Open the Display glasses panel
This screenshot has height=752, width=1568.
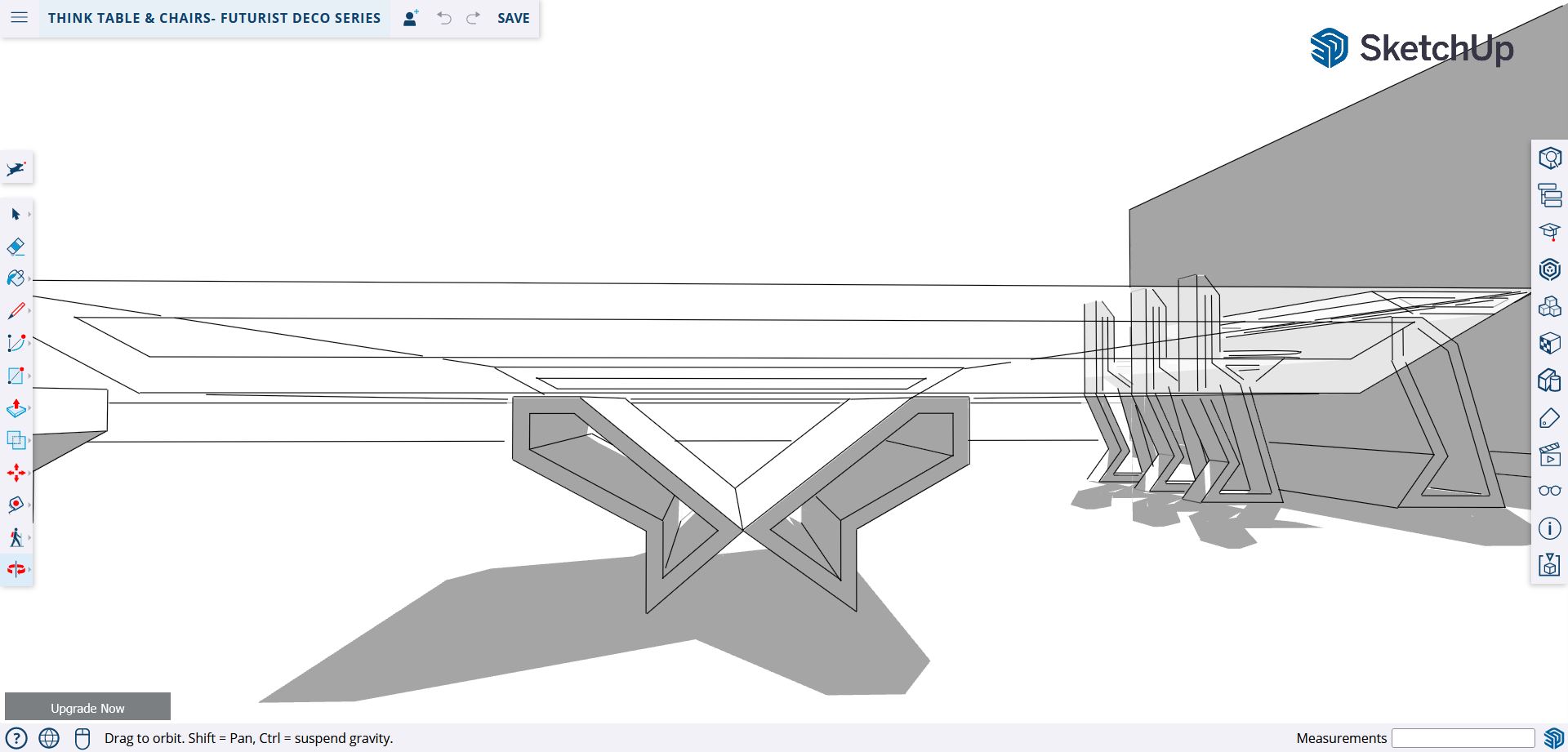tap(1549, 491)
